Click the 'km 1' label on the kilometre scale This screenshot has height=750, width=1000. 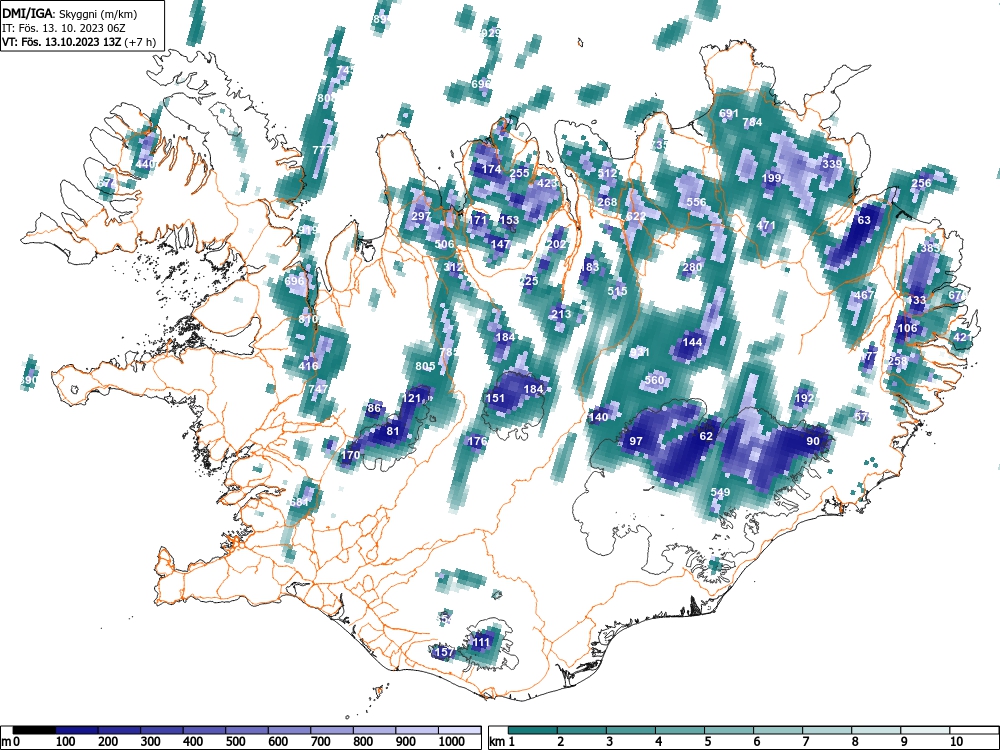click(x=503, y=742)
